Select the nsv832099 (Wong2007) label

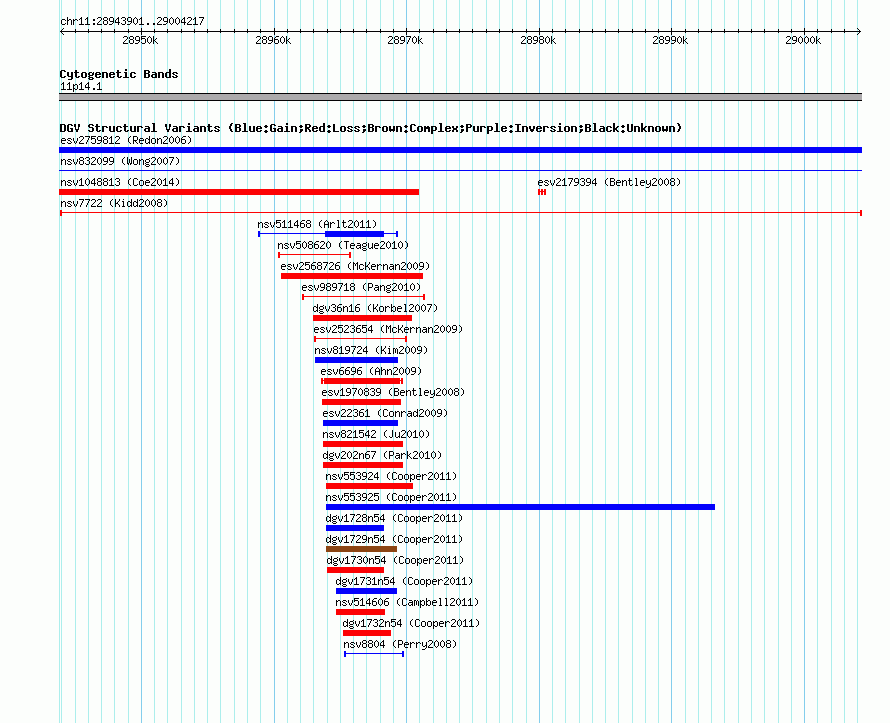pyautogui.click(x=120, y=161)
